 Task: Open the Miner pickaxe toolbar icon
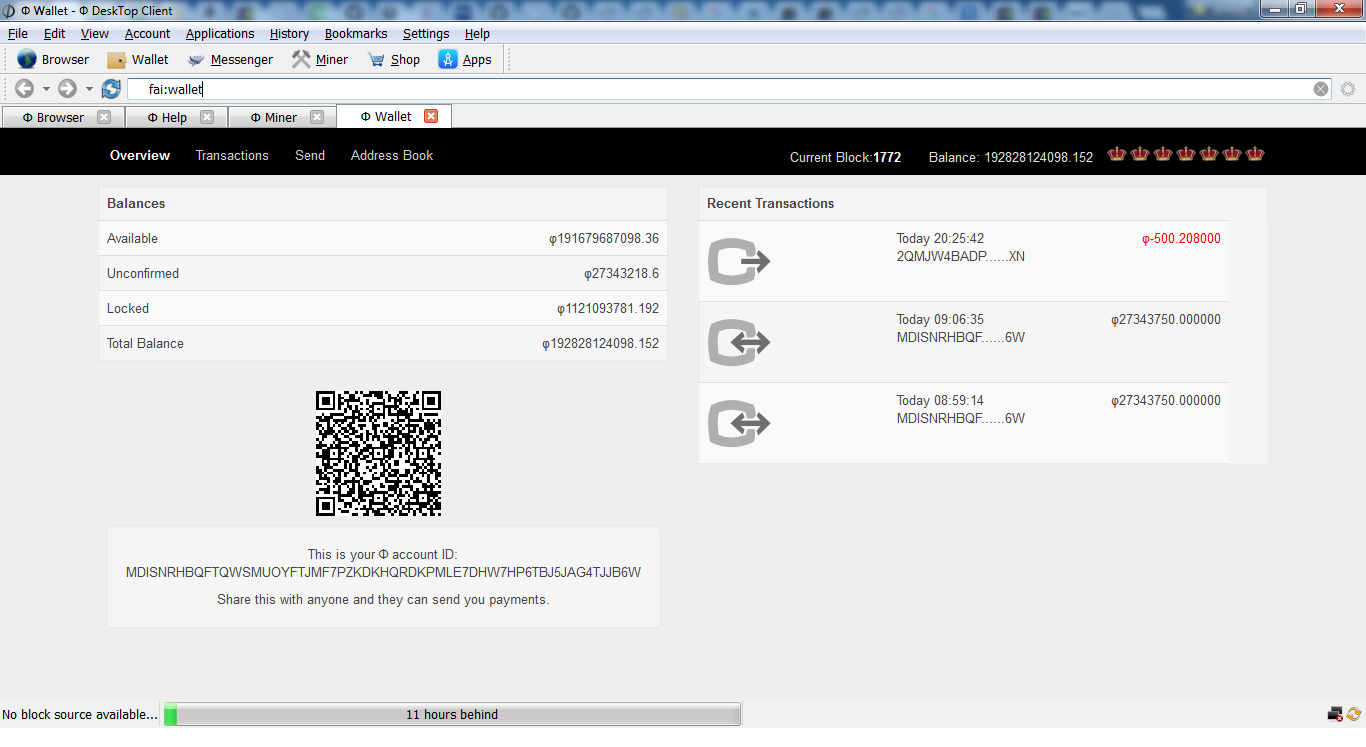pos(301,59)
